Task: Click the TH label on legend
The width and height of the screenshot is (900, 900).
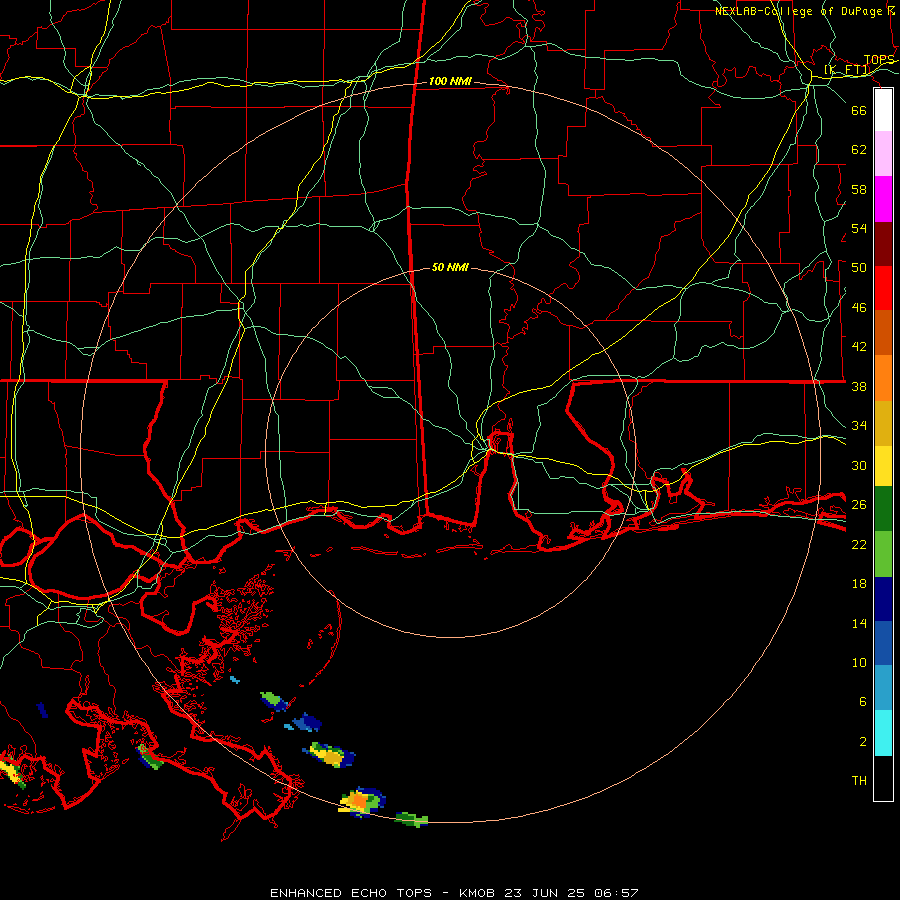Action: point(859,781)
